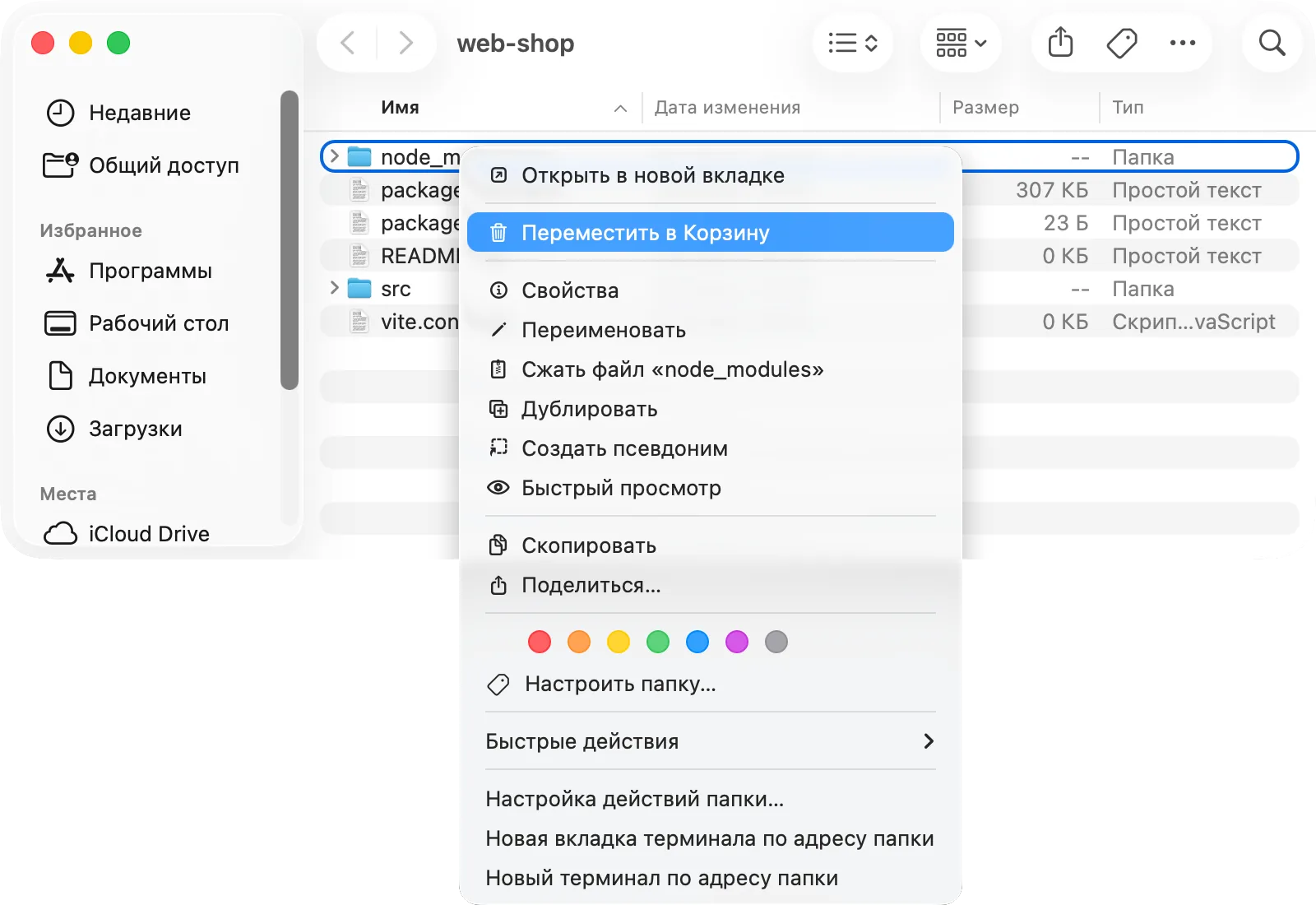
Task: Apply the green color tag
Action: coord(658,642)
